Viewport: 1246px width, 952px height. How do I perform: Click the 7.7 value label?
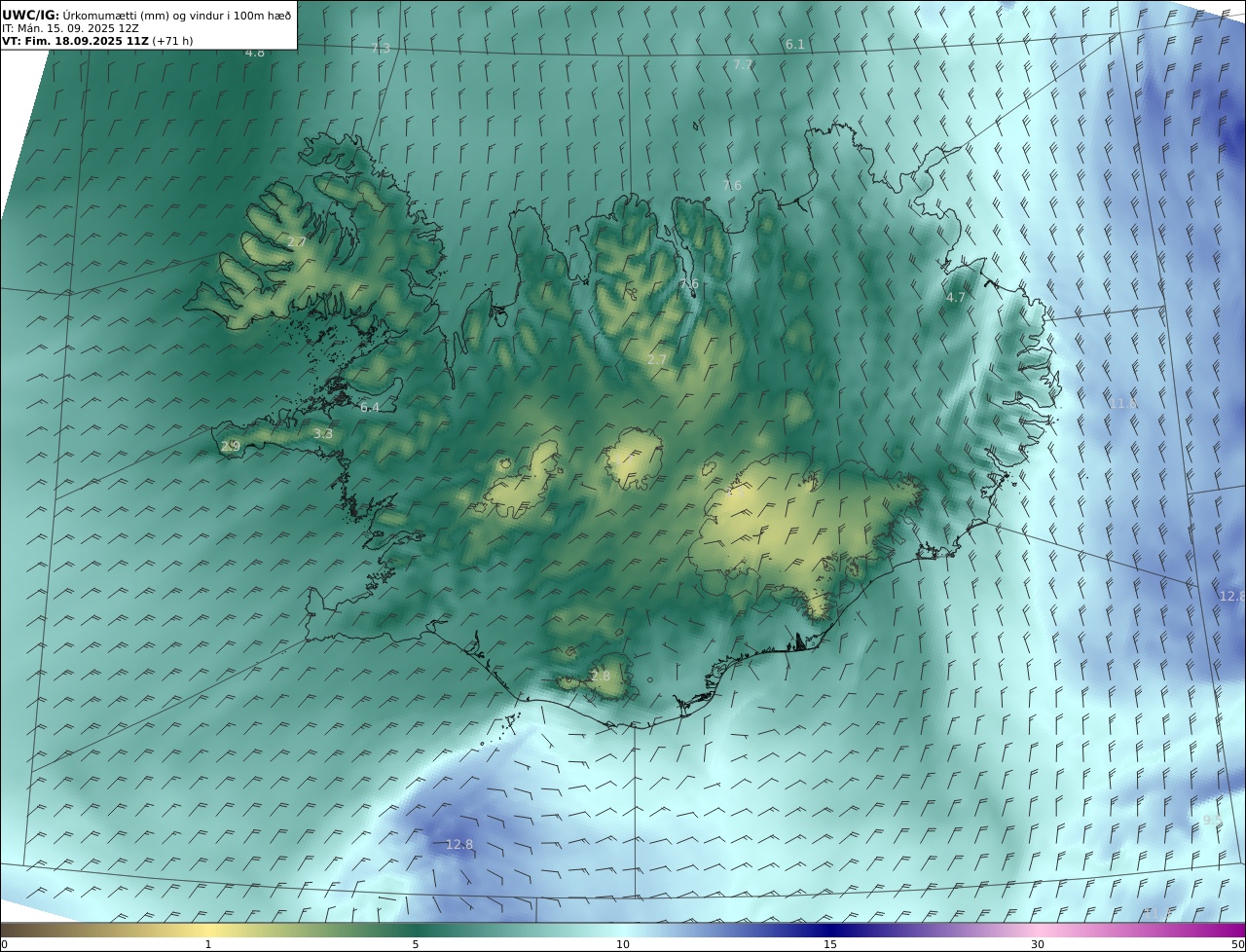743,65
